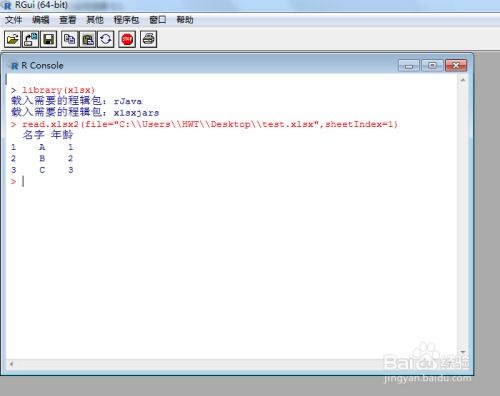Open the 查看 menu
Viewport: 500px width, 396px height.
click(x=68, y=20)
